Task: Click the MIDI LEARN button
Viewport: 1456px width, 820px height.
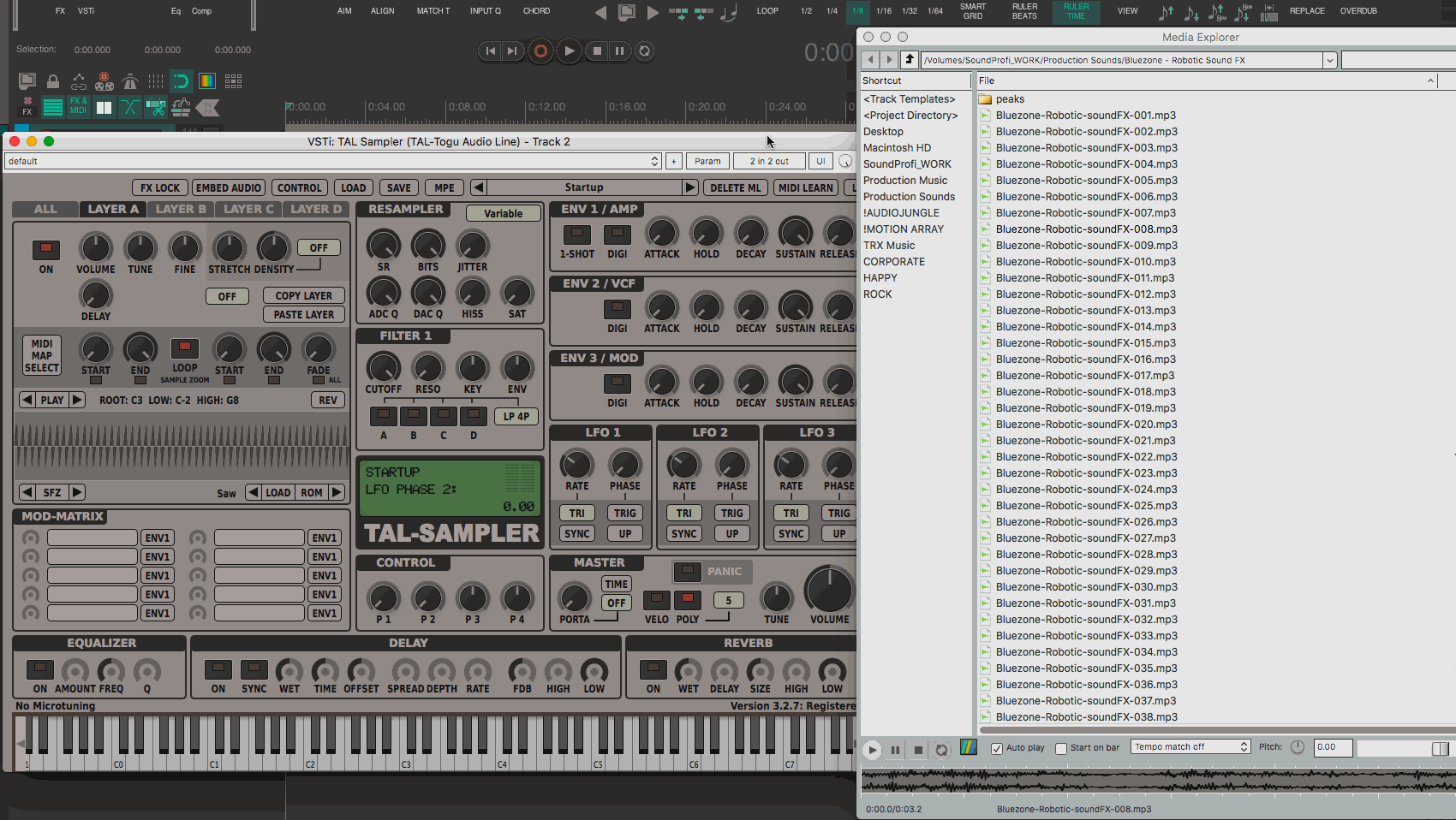Action: pos(805,187)
